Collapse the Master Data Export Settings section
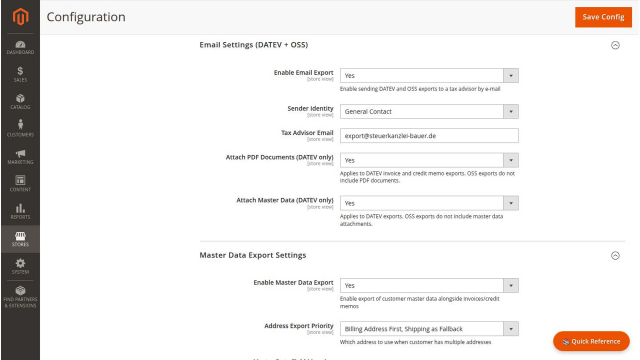The width and height of the screenshot is (640, 360). (x=615, y=256)
